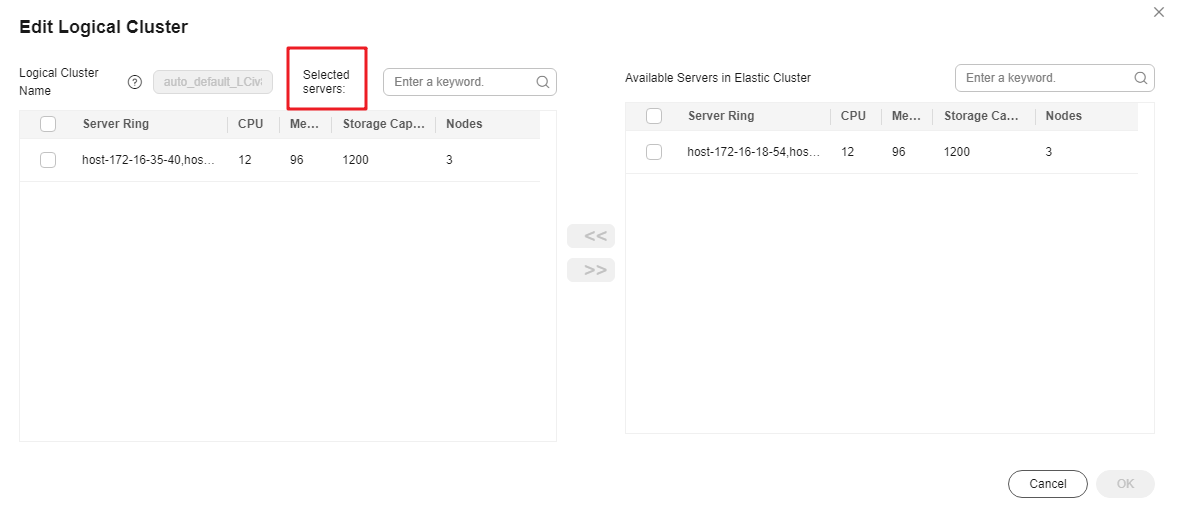Click the move-left << arrow button

[x=591, y=236]
